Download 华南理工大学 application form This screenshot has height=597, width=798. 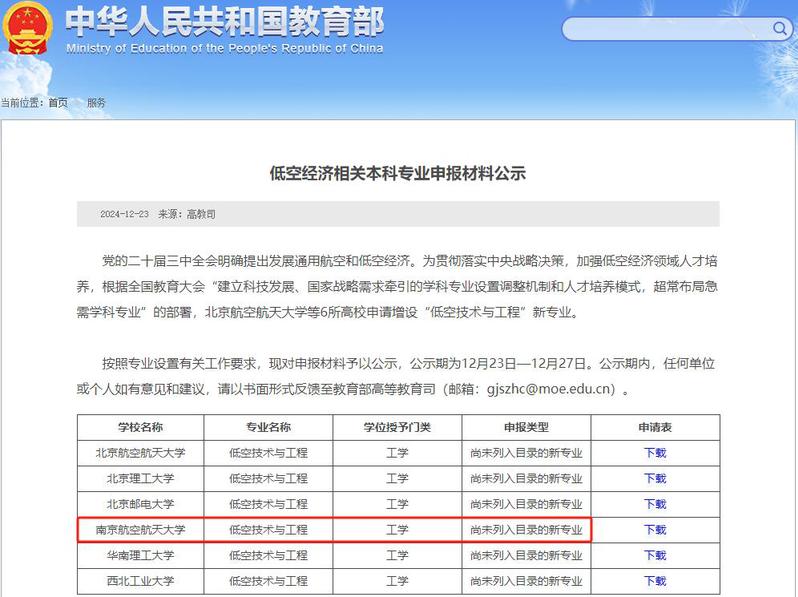[x=654, y=556]
